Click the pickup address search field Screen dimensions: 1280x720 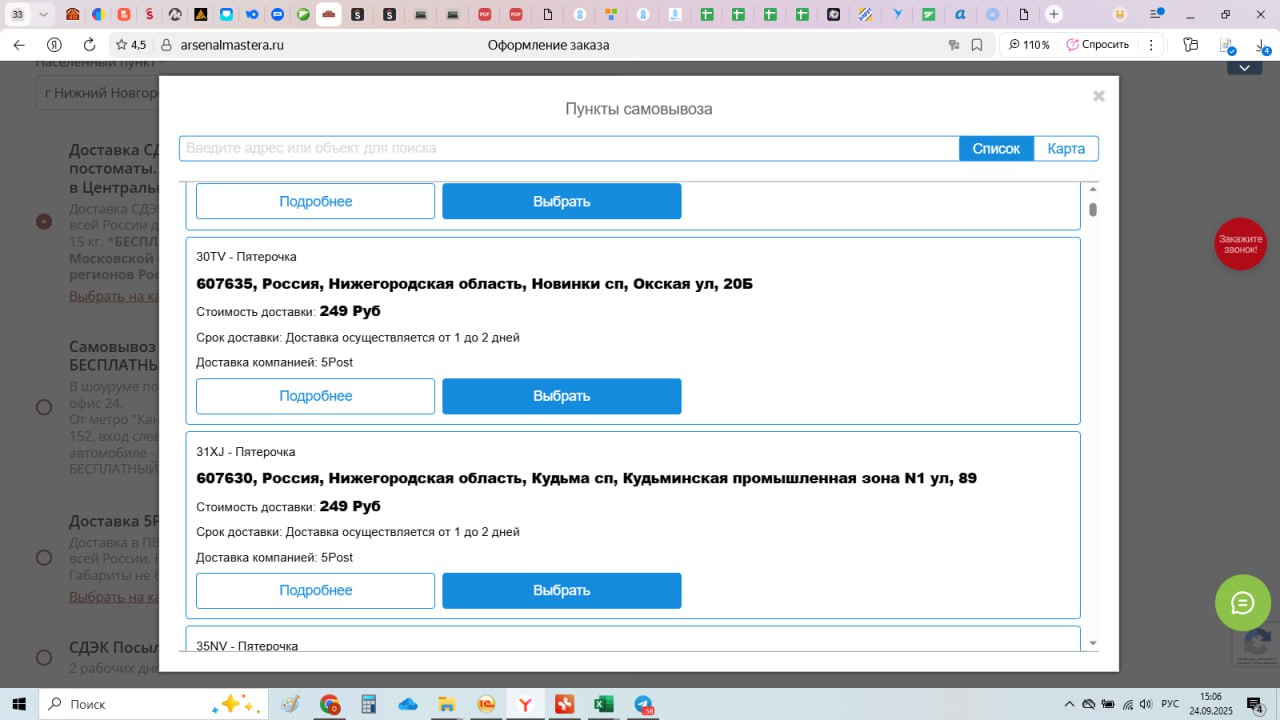pyautogui.click(x=568, y=148)
